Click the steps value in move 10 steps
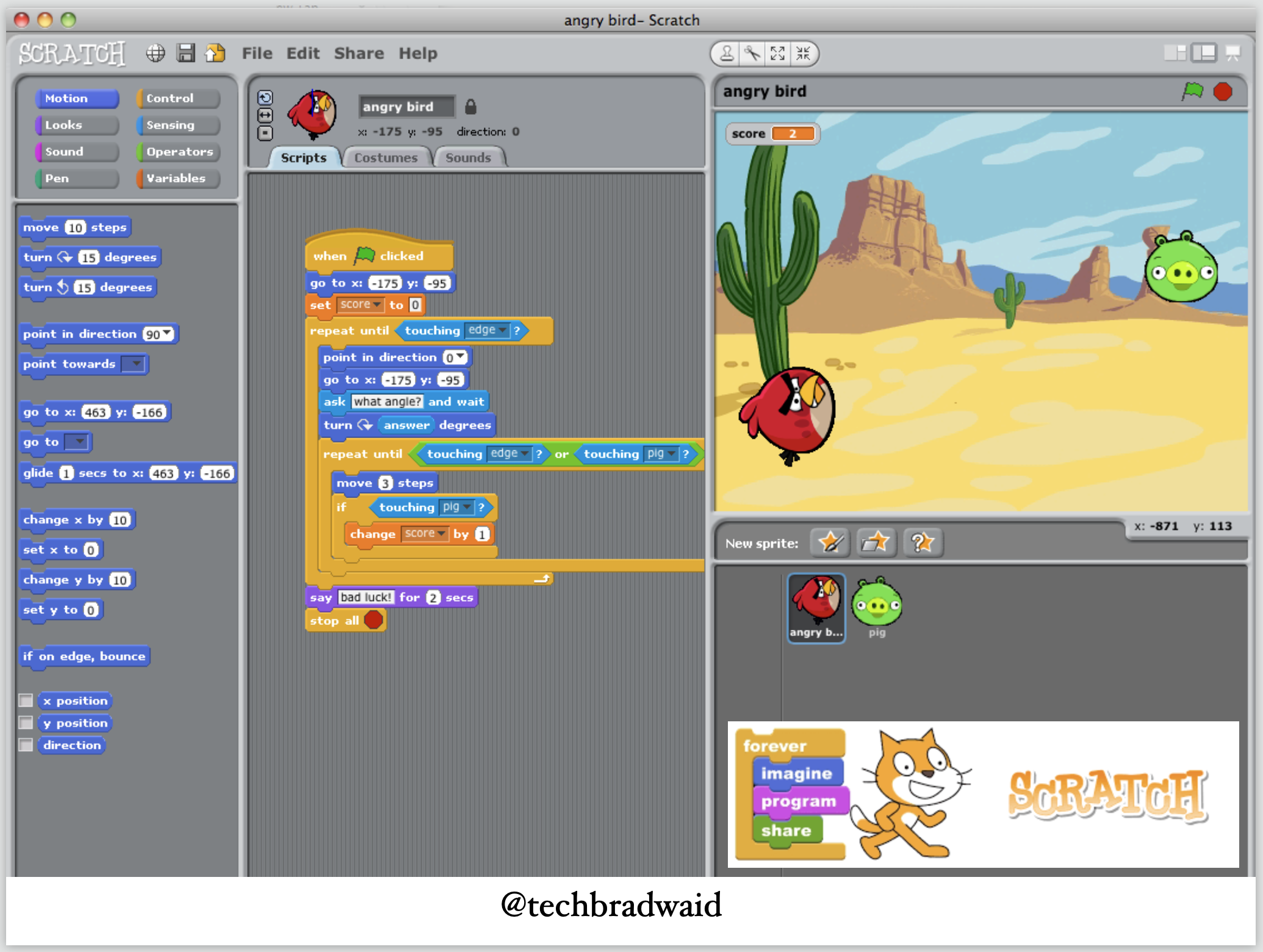This screenshot has height=952, width=1263. [x=75, y=228]
